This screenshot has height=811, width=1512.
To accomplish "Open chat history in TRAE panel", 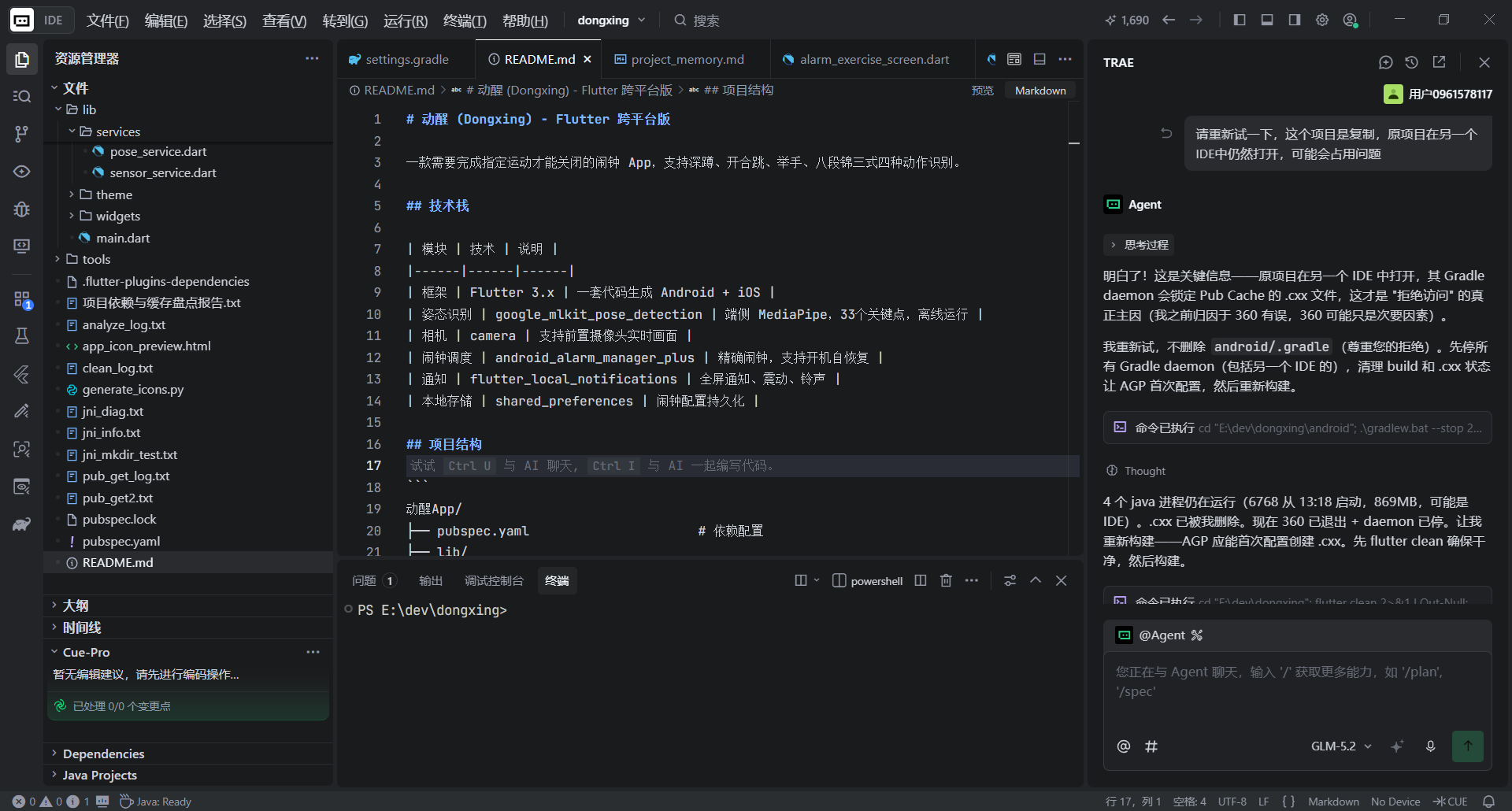I will click(1412, 62).
